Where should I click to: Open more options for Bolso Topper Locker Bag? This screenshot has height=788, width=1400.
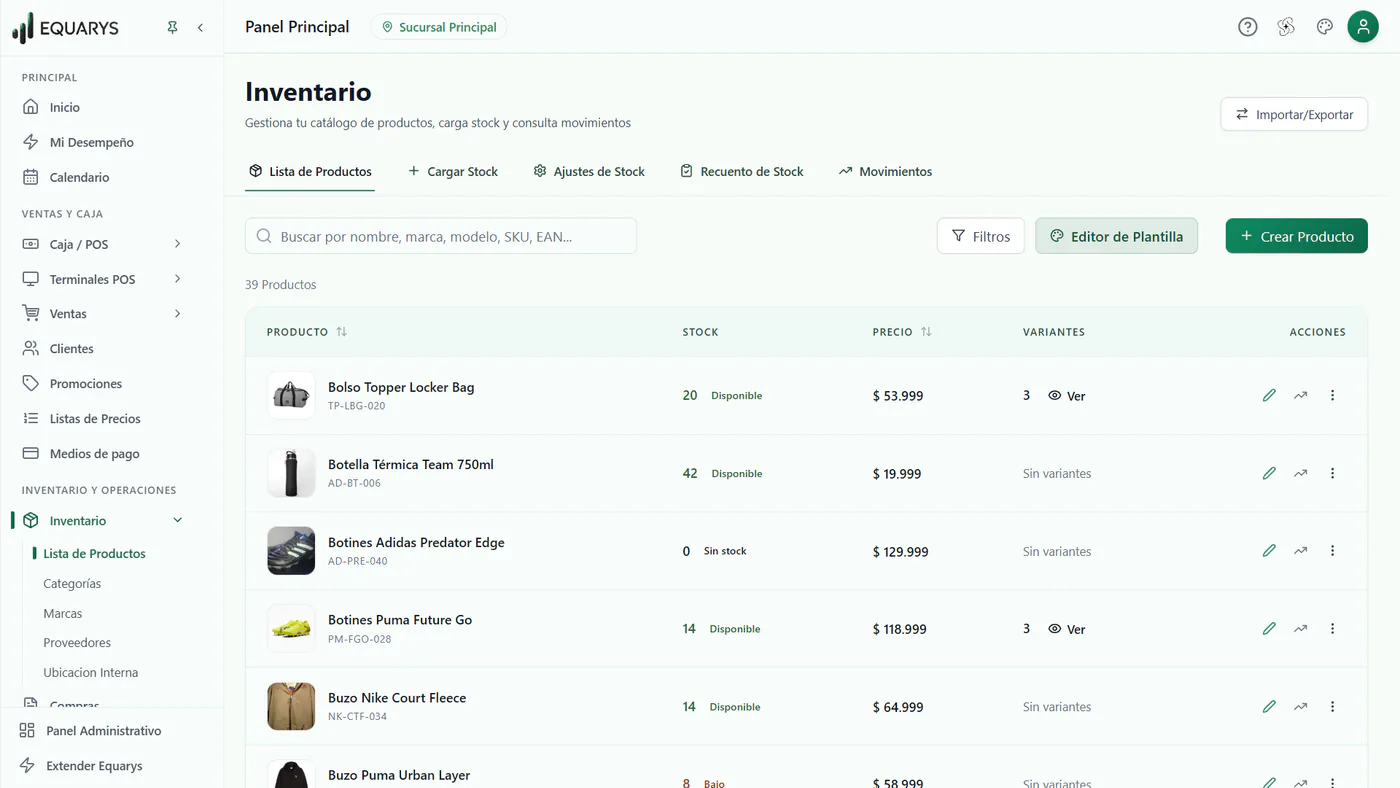coord(1332,395)
